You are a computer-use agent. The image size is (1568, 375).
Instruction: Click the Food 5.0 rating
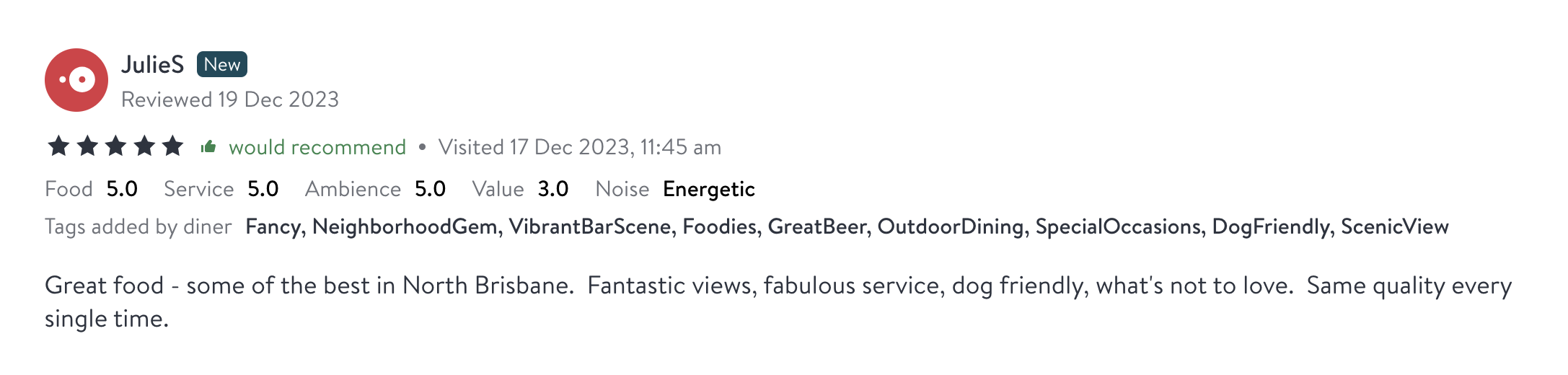(x=91, y=189)
